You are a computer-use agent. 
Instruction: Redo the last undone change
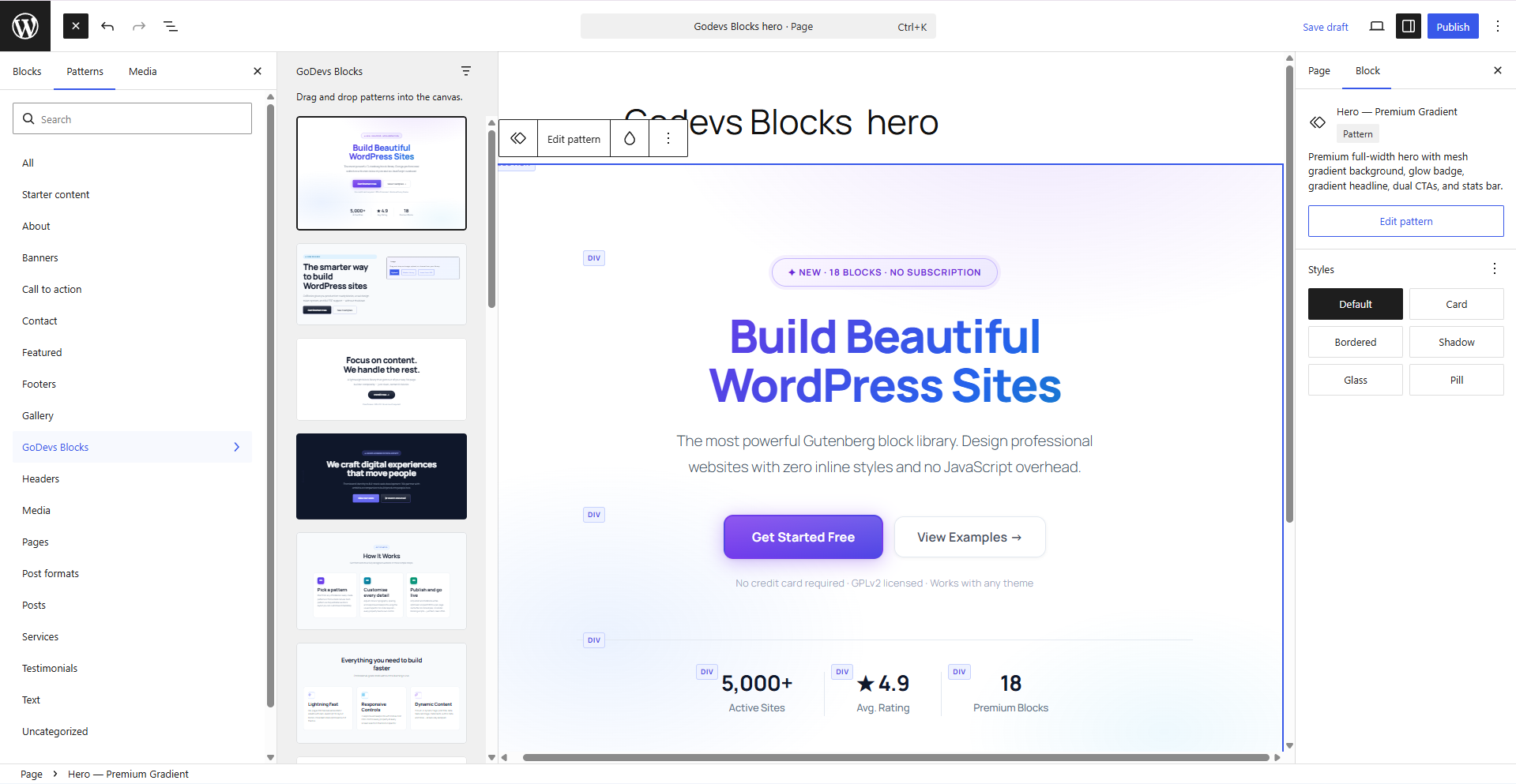[139, 26]
